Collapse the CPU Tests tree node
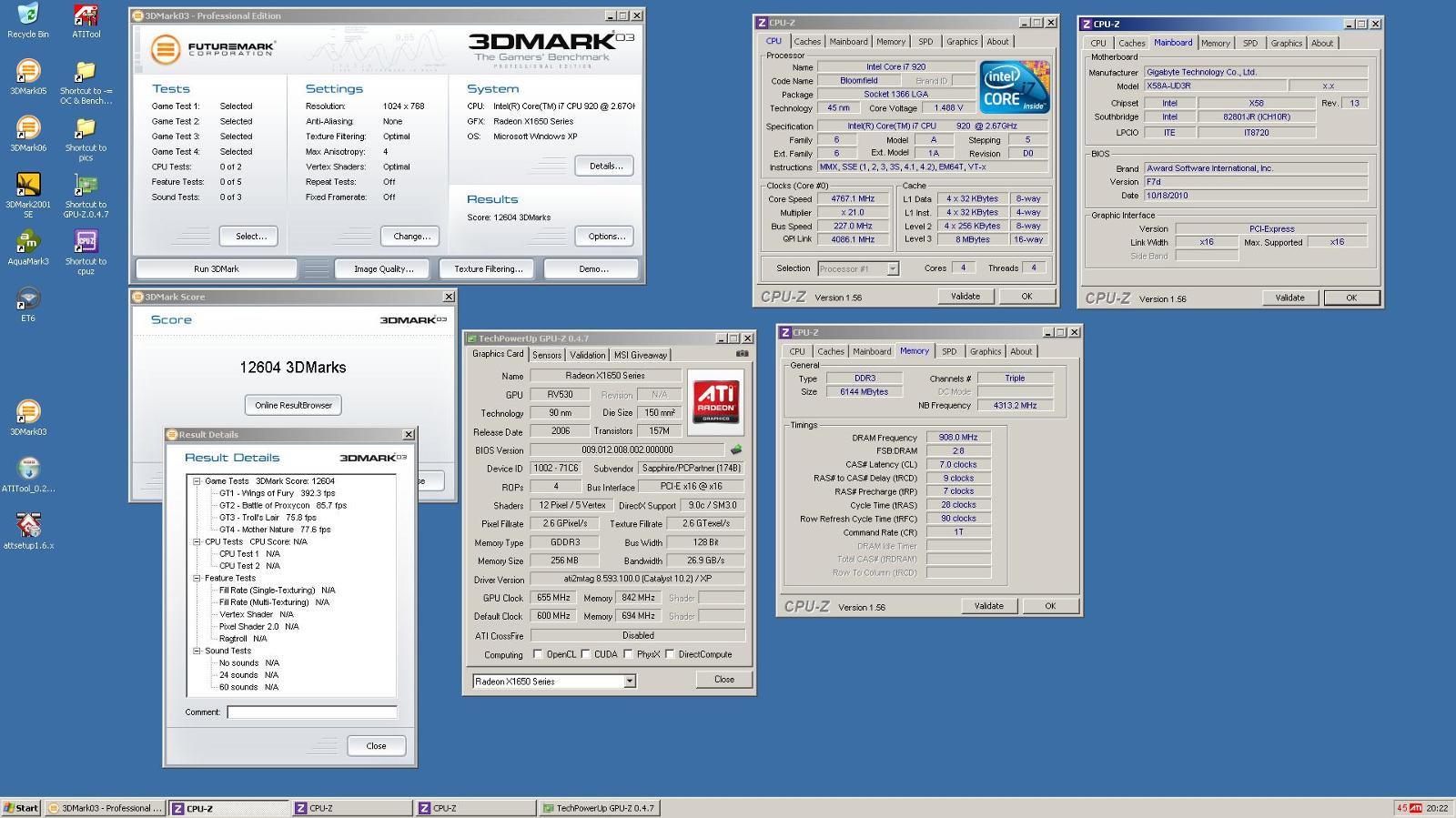 point(197,541)
